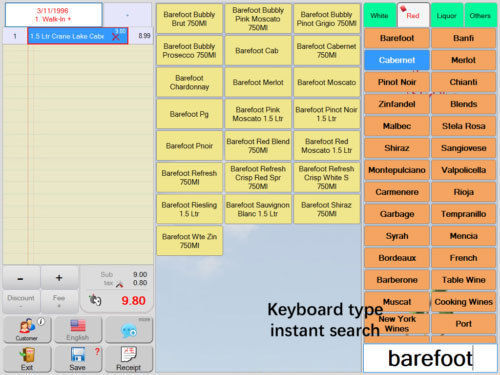The height and width of the screenshot is (375, 500).
Task: Select the Barberone category
Action: 397,280
